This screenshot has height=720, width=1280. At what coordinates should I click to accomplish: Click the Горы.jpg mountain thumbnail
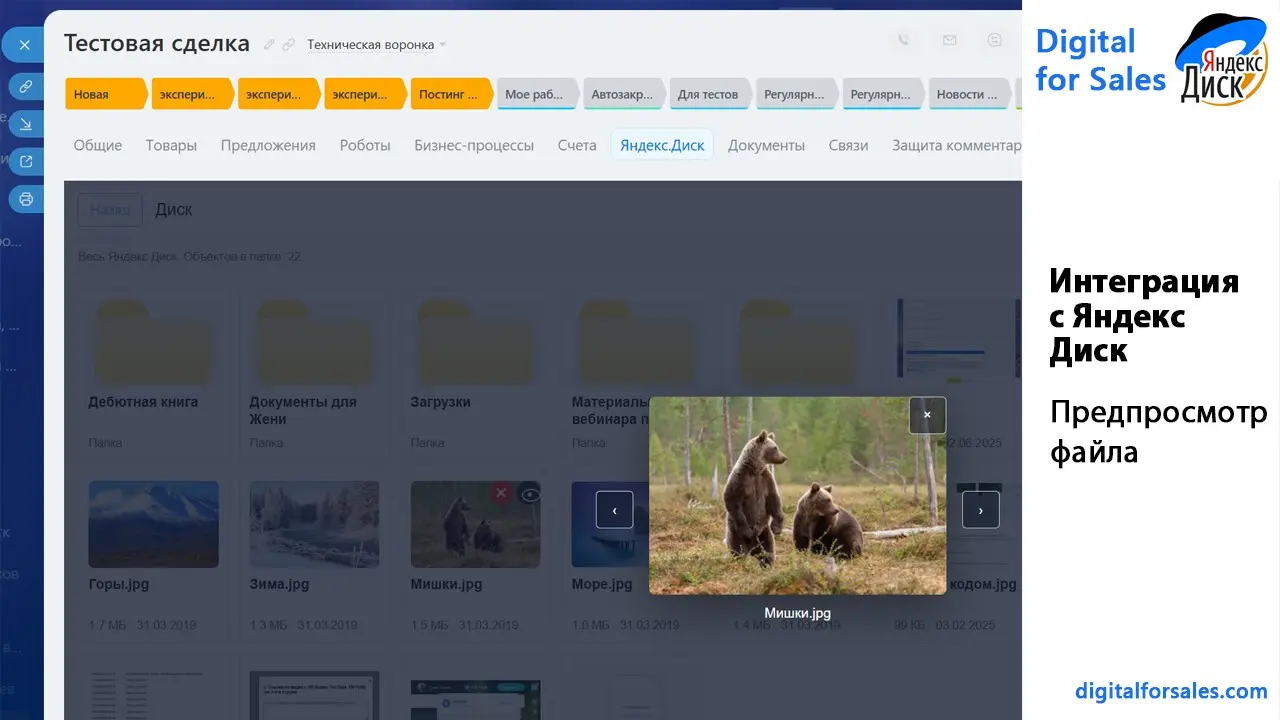click(153, 524)
